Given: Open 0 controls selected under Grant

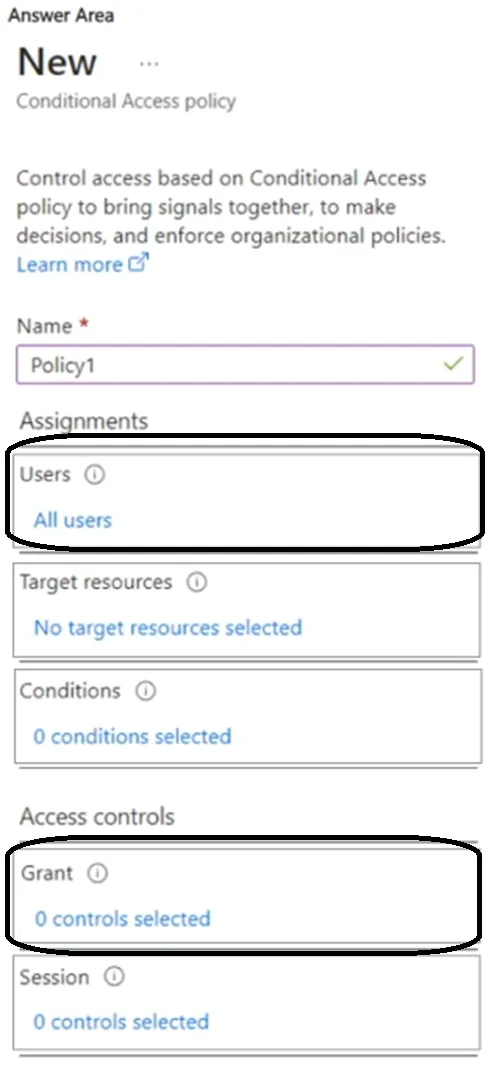Looking at the screenshot, I should point(122,918).
